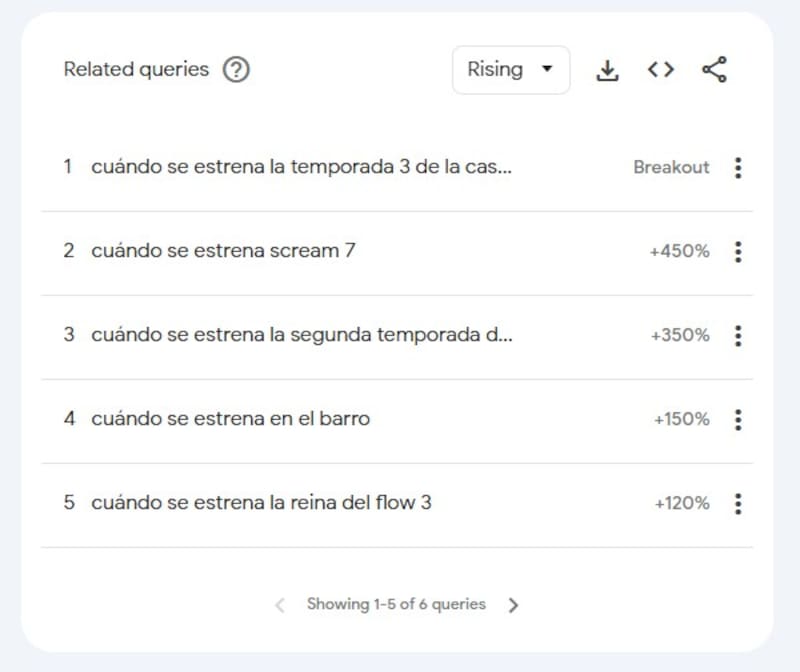Click the query cuándo se estrena en el barro
This screenshot has width=800, height=672.
point(230,420)
